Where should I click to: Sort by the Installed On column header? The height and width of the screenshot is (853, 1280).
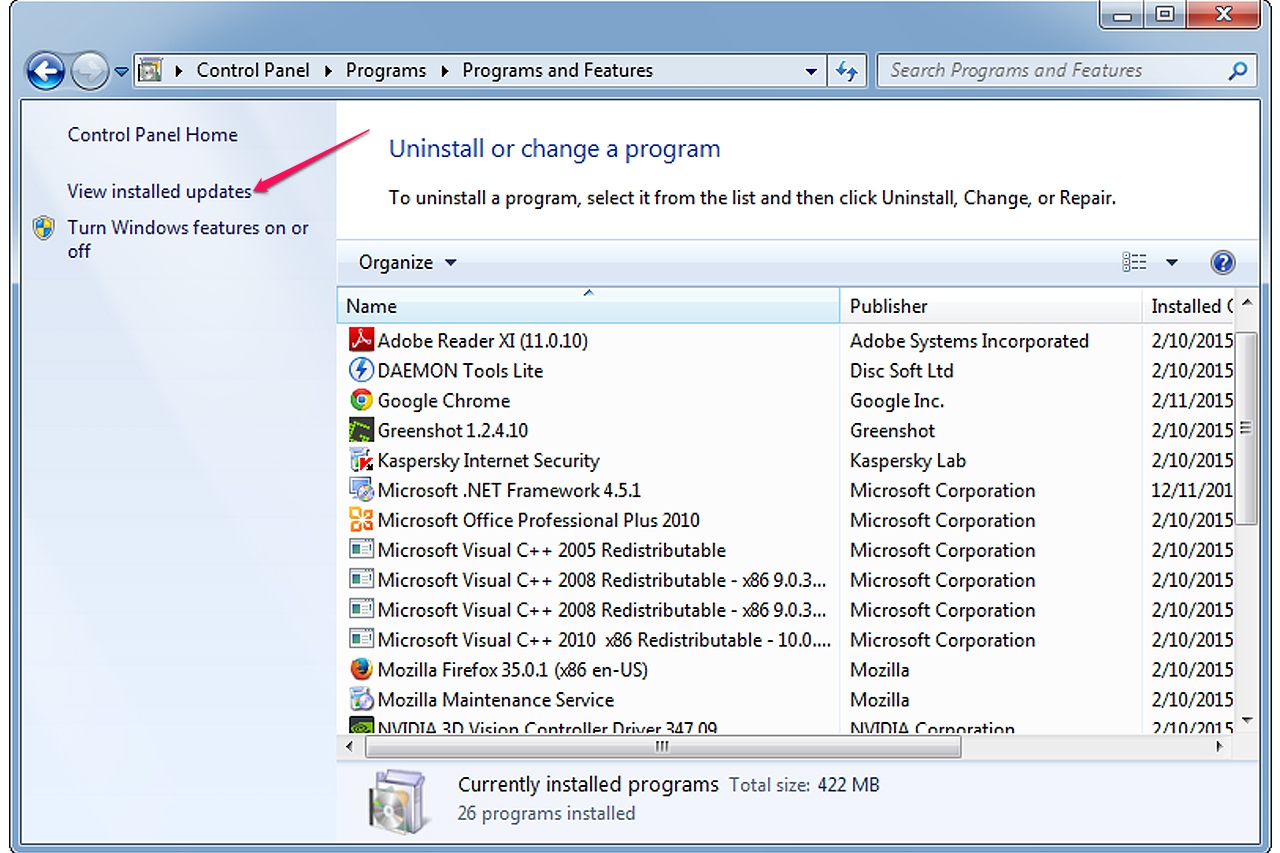click(1188, 306)
